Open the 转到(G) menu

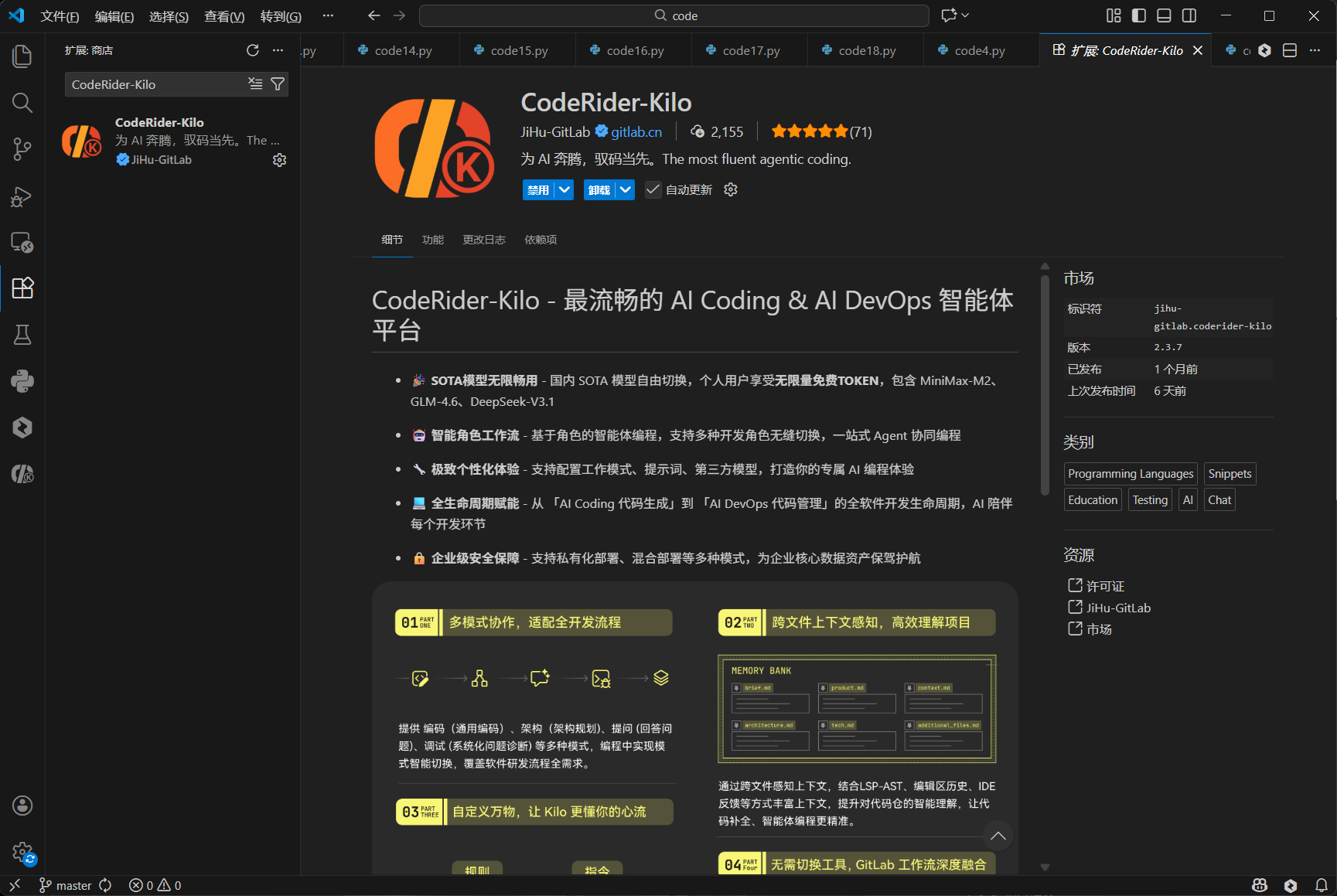tap(281, 16)
